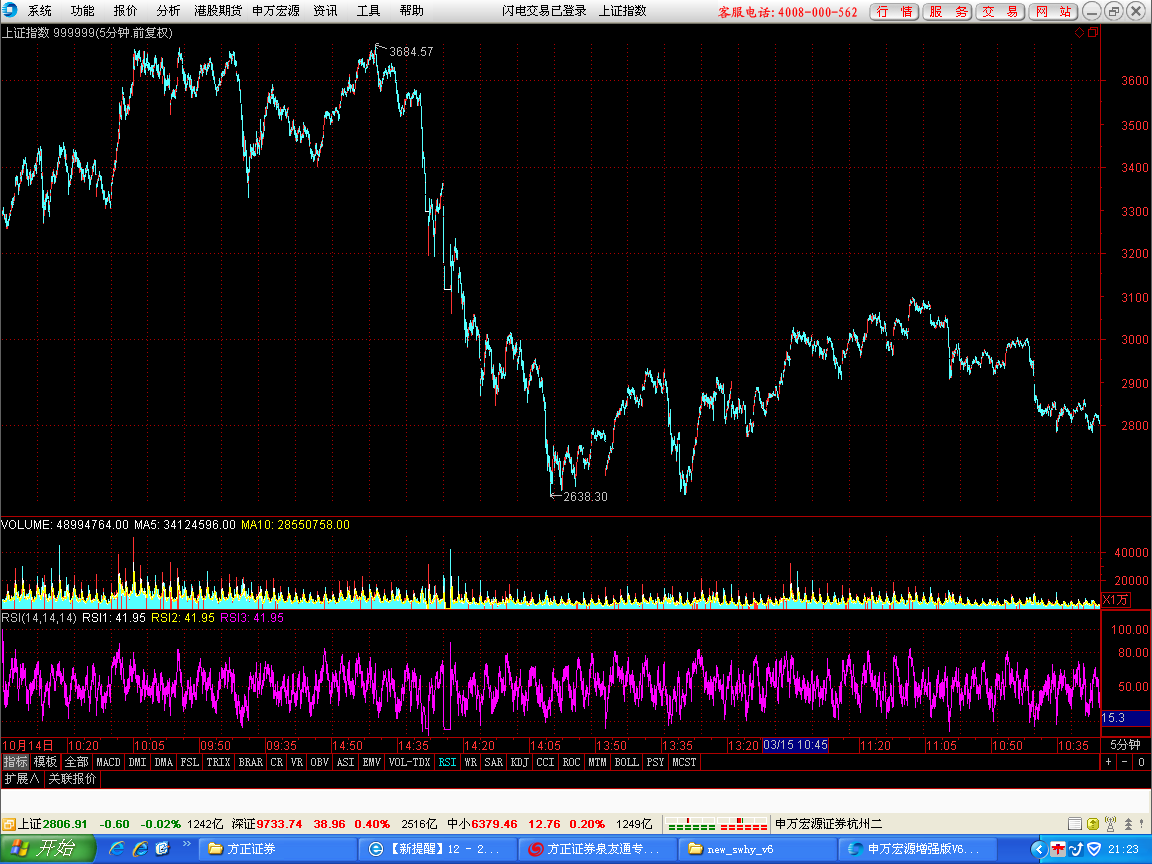Open Internet Explorer quick launch icon

tap(117, 849)
